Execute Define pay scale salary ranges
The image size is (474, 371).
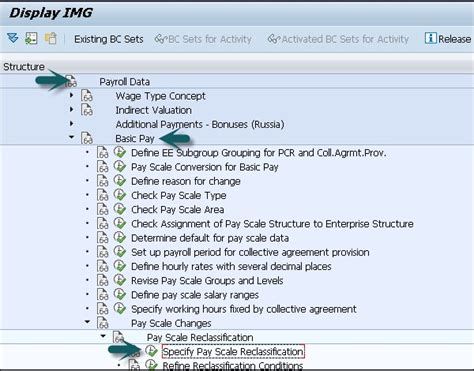(120, 295)
